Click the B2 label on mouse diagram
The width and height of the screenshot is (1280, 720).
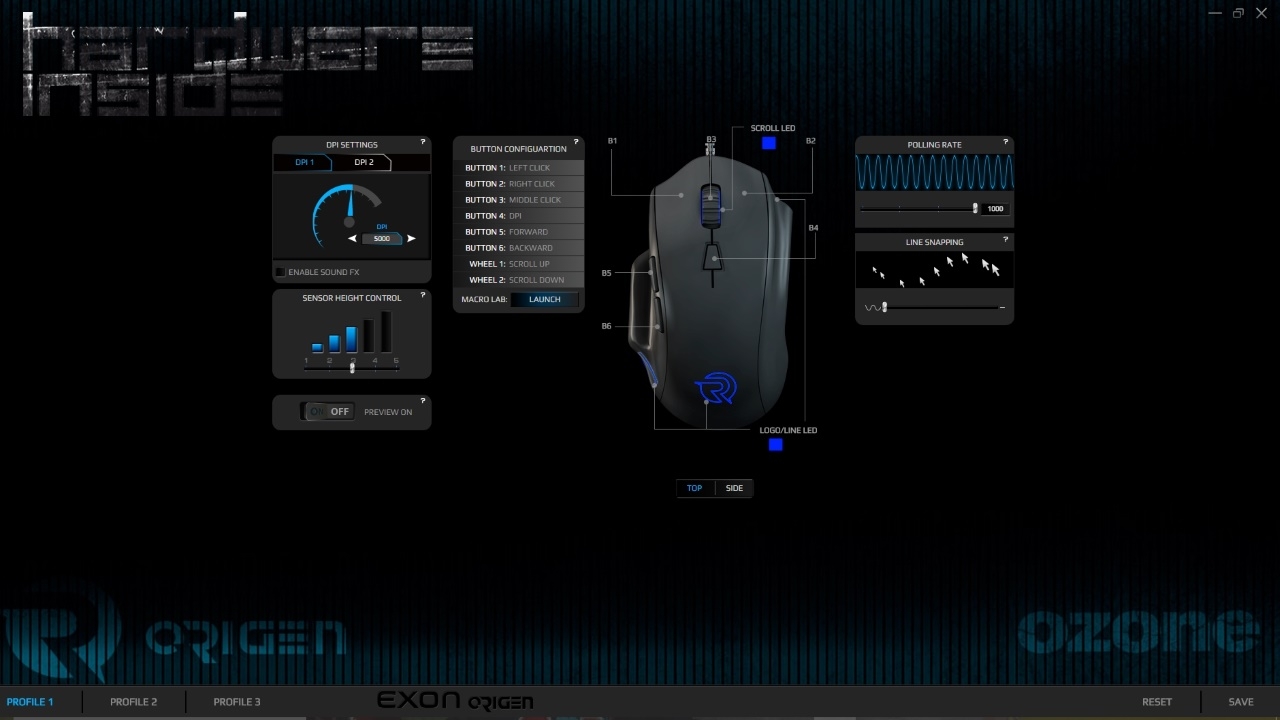(811, 141)
